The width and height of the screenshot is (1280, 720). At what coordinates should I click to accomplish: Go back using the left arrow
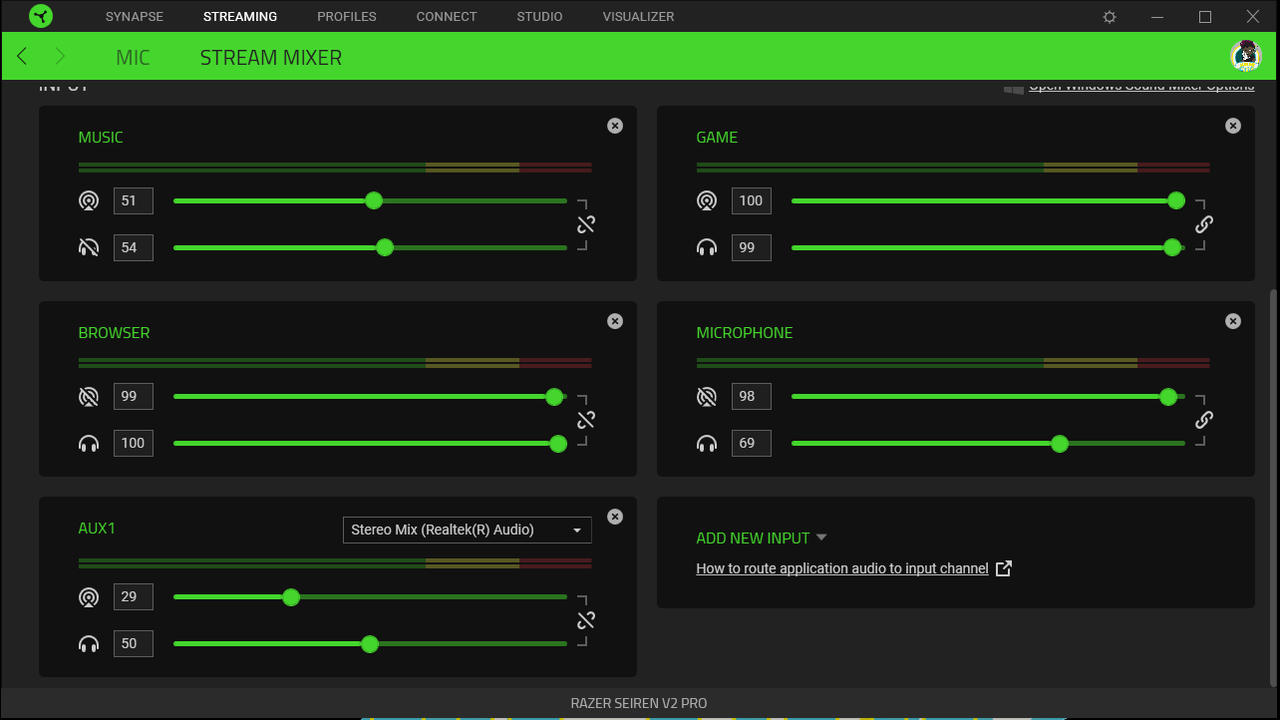[x=22, y=56]
